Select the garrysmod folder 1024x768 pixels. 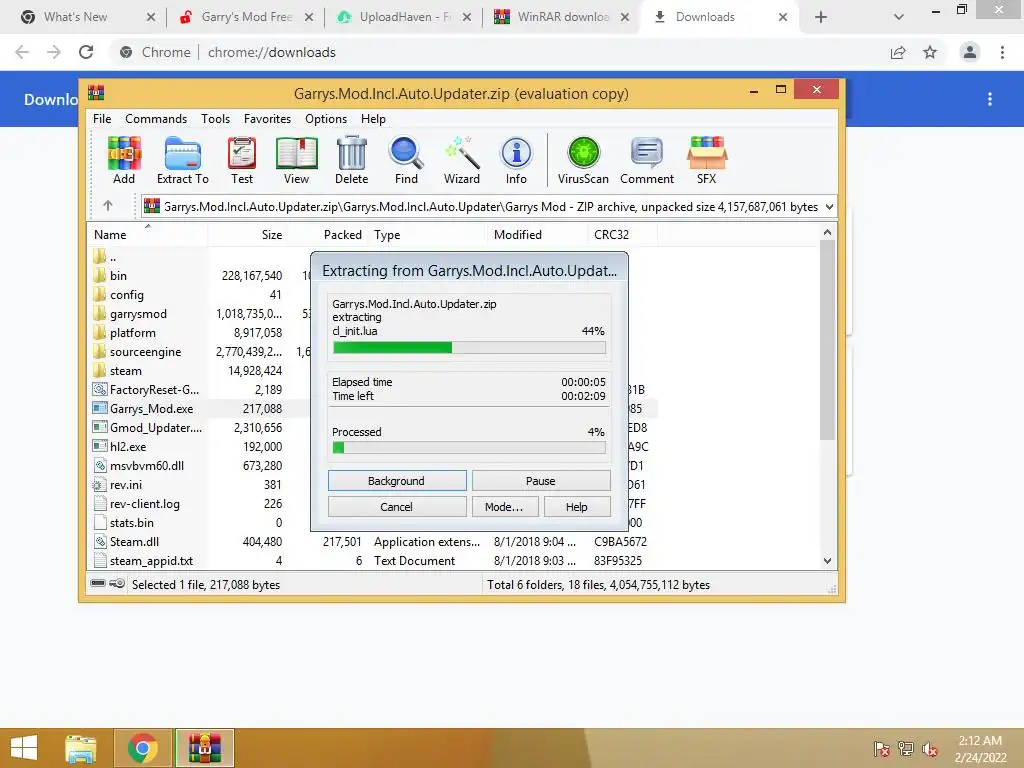click(x=138, y=313)
